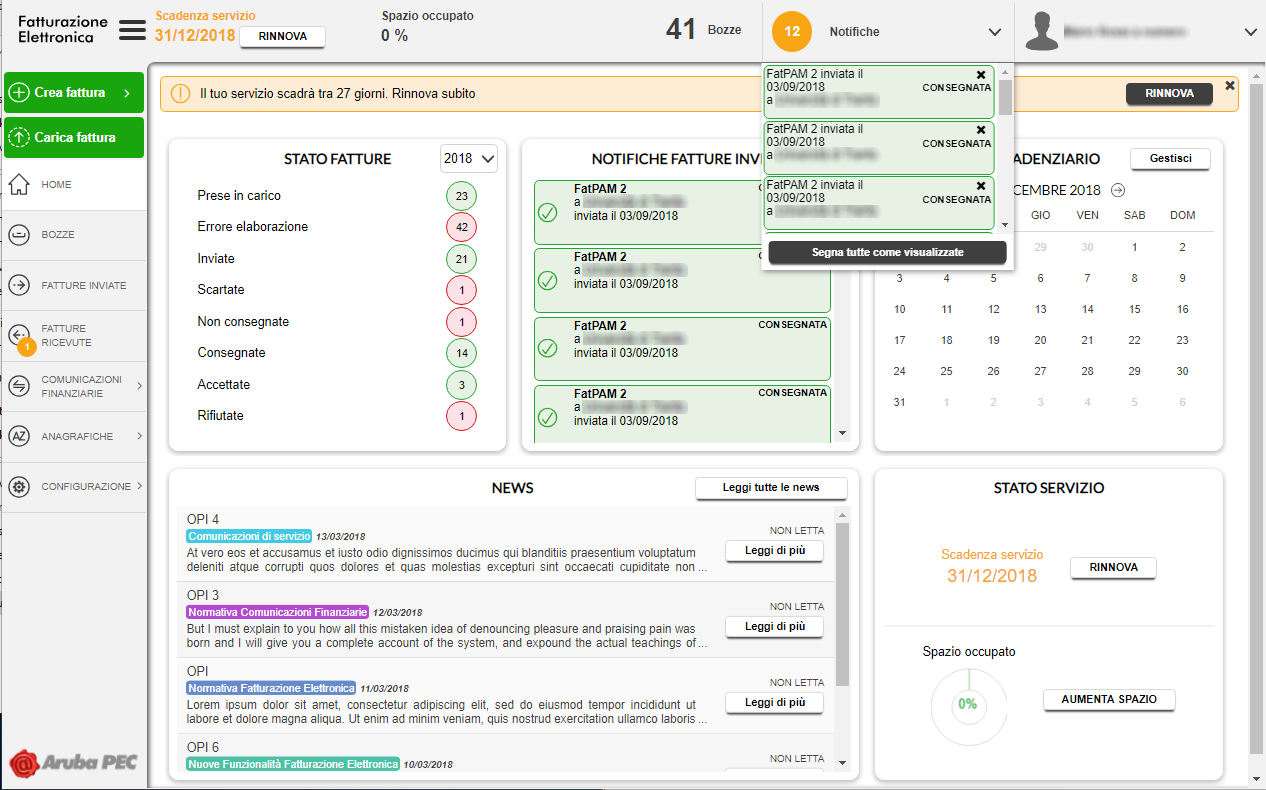Select day 25 in the calendar
The width and height of the screenshot is (1266, 790).
pyautogui.click(x=946, y=371)
